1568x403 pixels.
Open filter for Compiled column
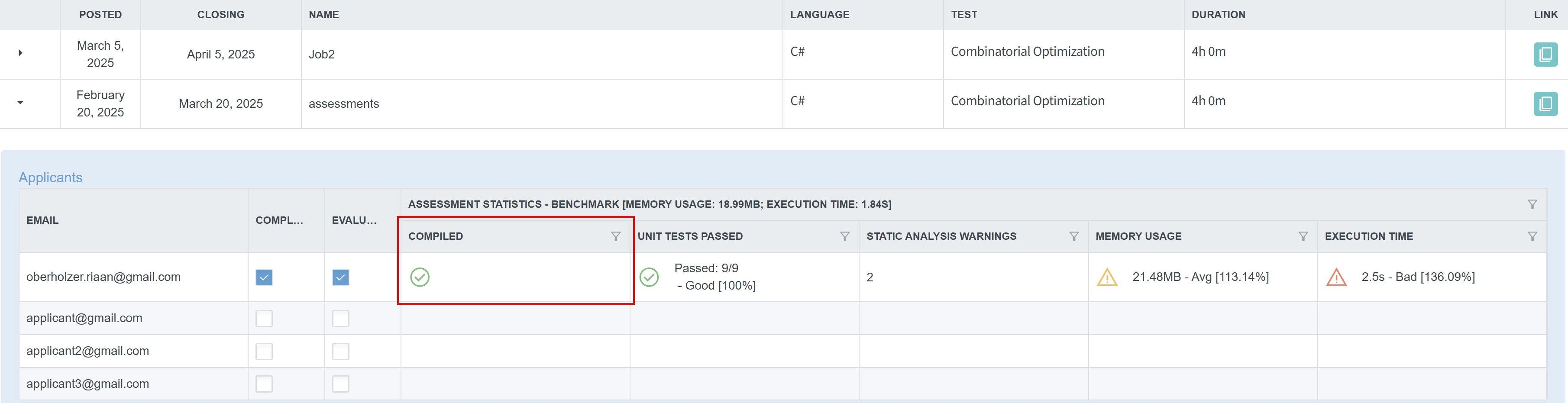tap(615, 236)
